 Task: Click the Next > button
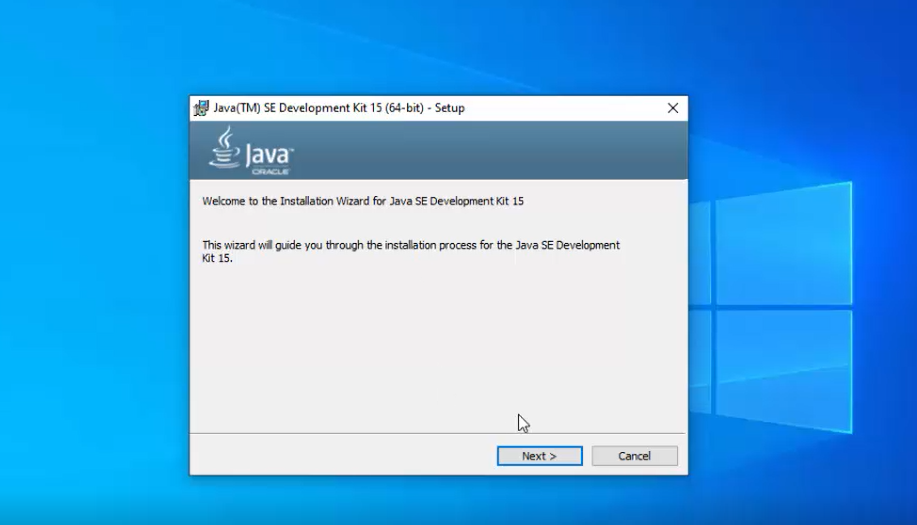(x=539, y=456)
